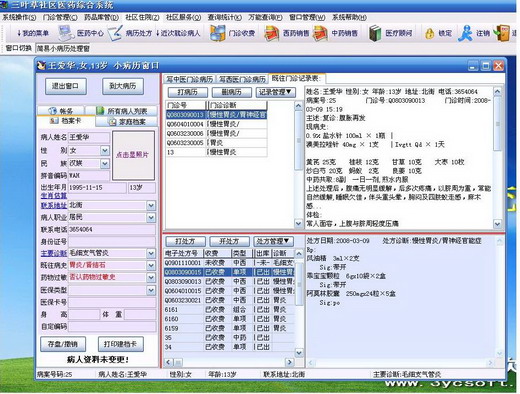Click the 到大病历 button
The height and width of the screenshot is (394, 520).
[123, 86]
